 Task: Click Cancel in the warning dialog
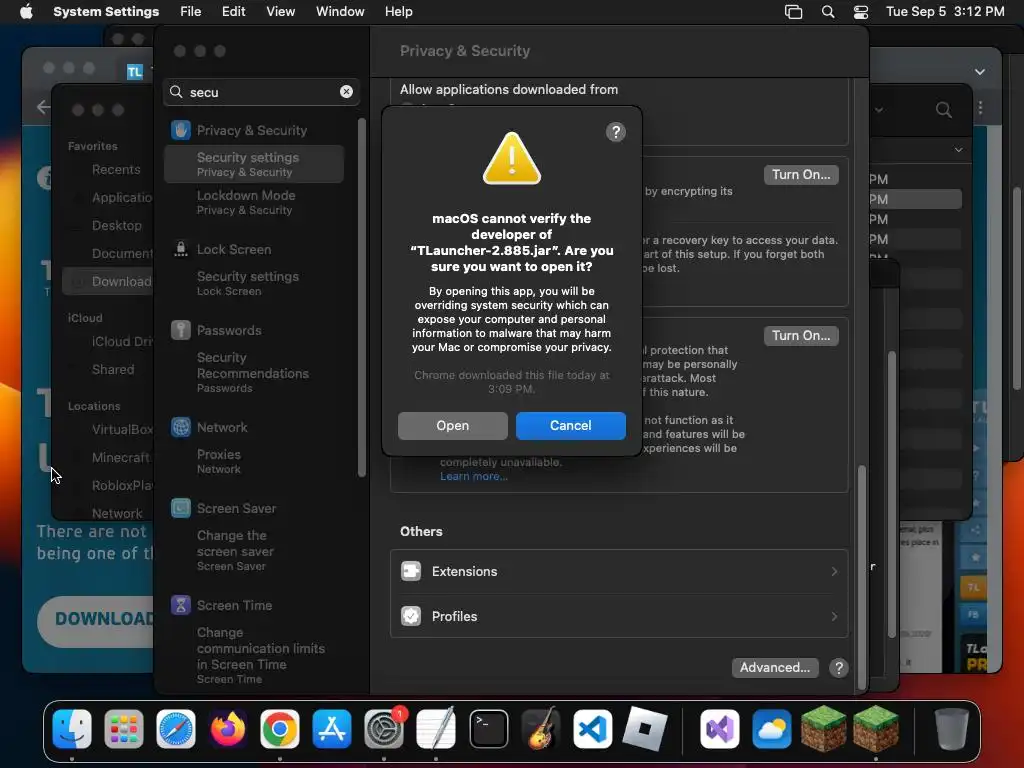[x=570, y=425]
